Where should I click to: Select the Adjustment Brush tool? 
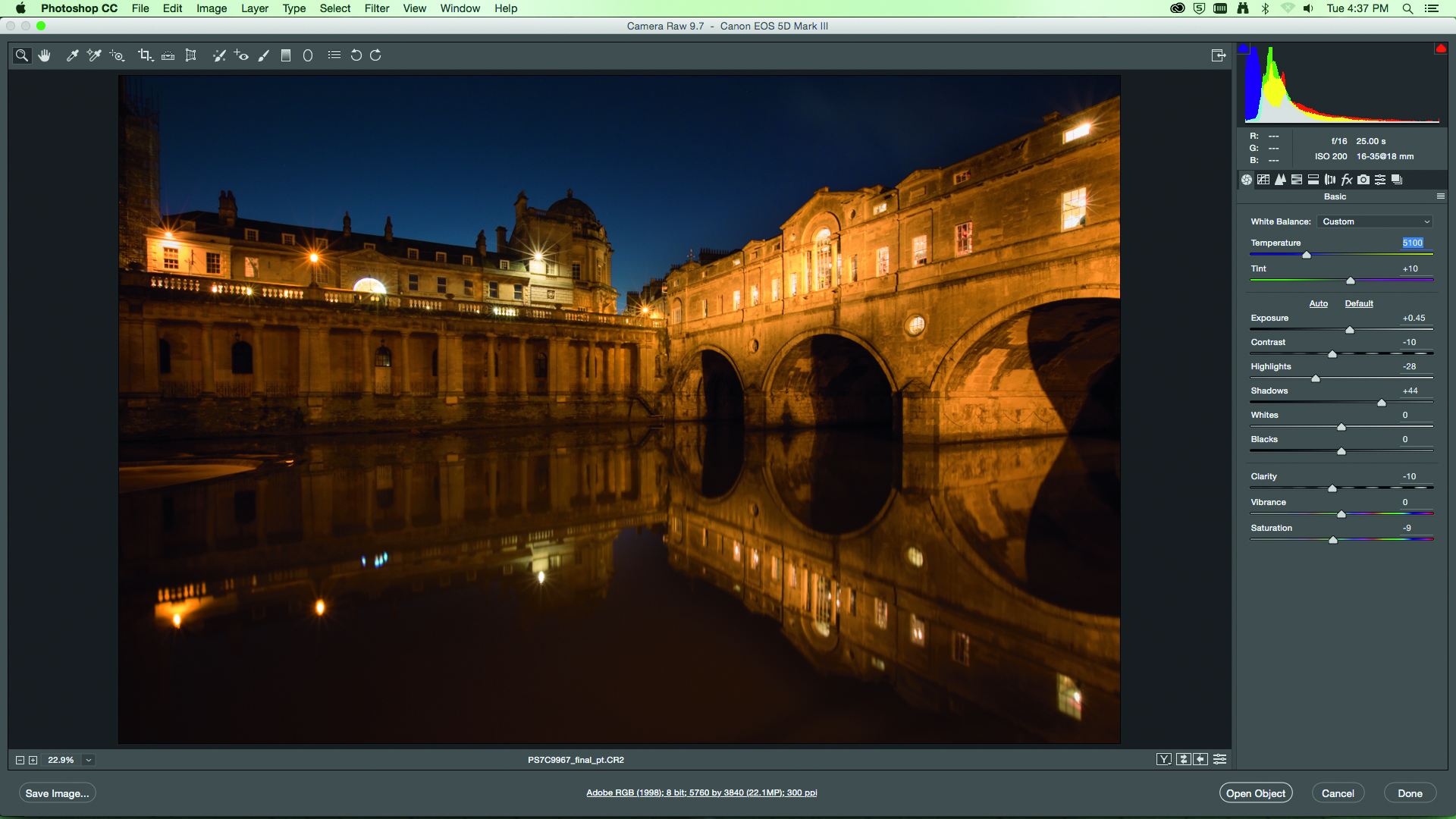click(x=264, y=55)
